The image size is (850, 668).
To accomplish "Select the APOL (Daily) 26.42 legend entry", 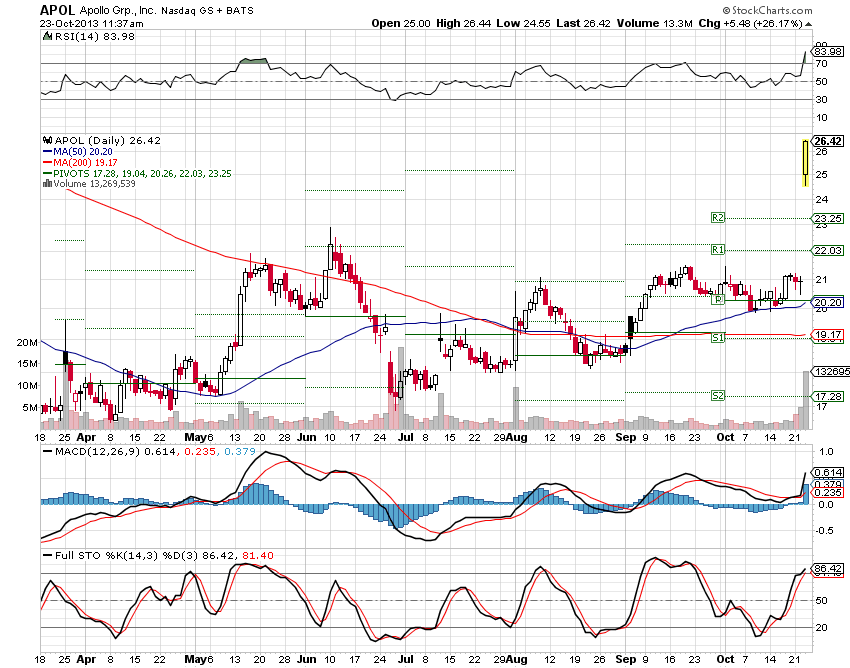I will tap(107, 140).
